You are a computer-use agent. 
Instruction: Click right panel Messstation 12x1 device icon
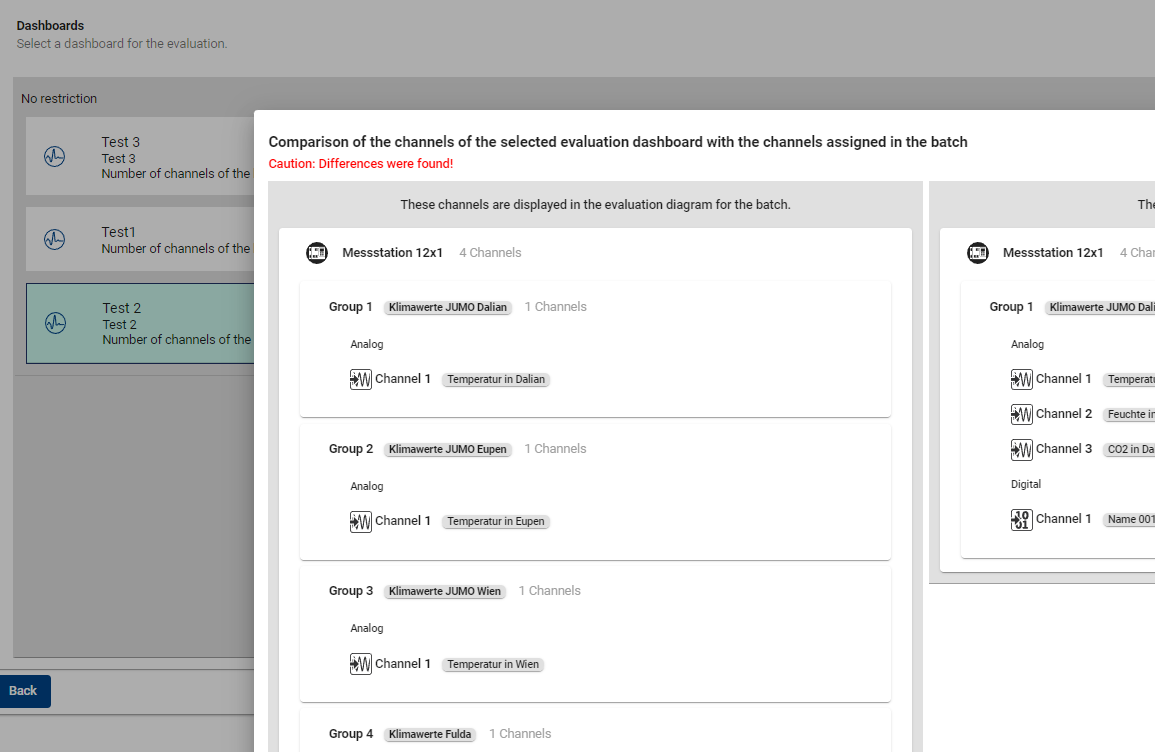pyautogui.click(x=978, y=253)
